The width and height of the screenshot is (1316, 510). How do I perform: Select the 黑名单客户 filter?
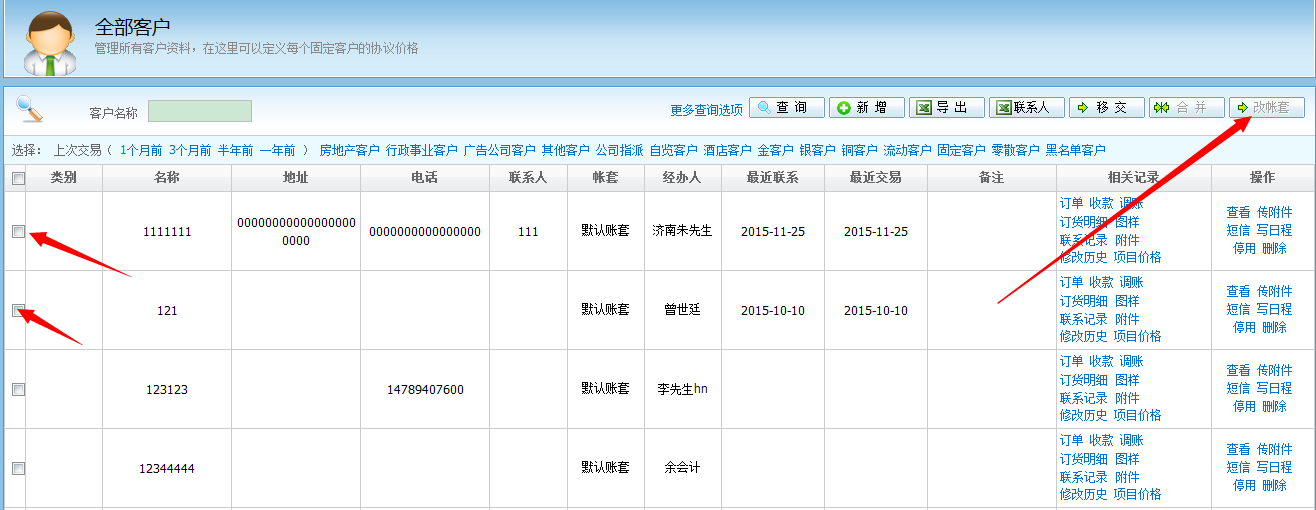pos(1075,150)
